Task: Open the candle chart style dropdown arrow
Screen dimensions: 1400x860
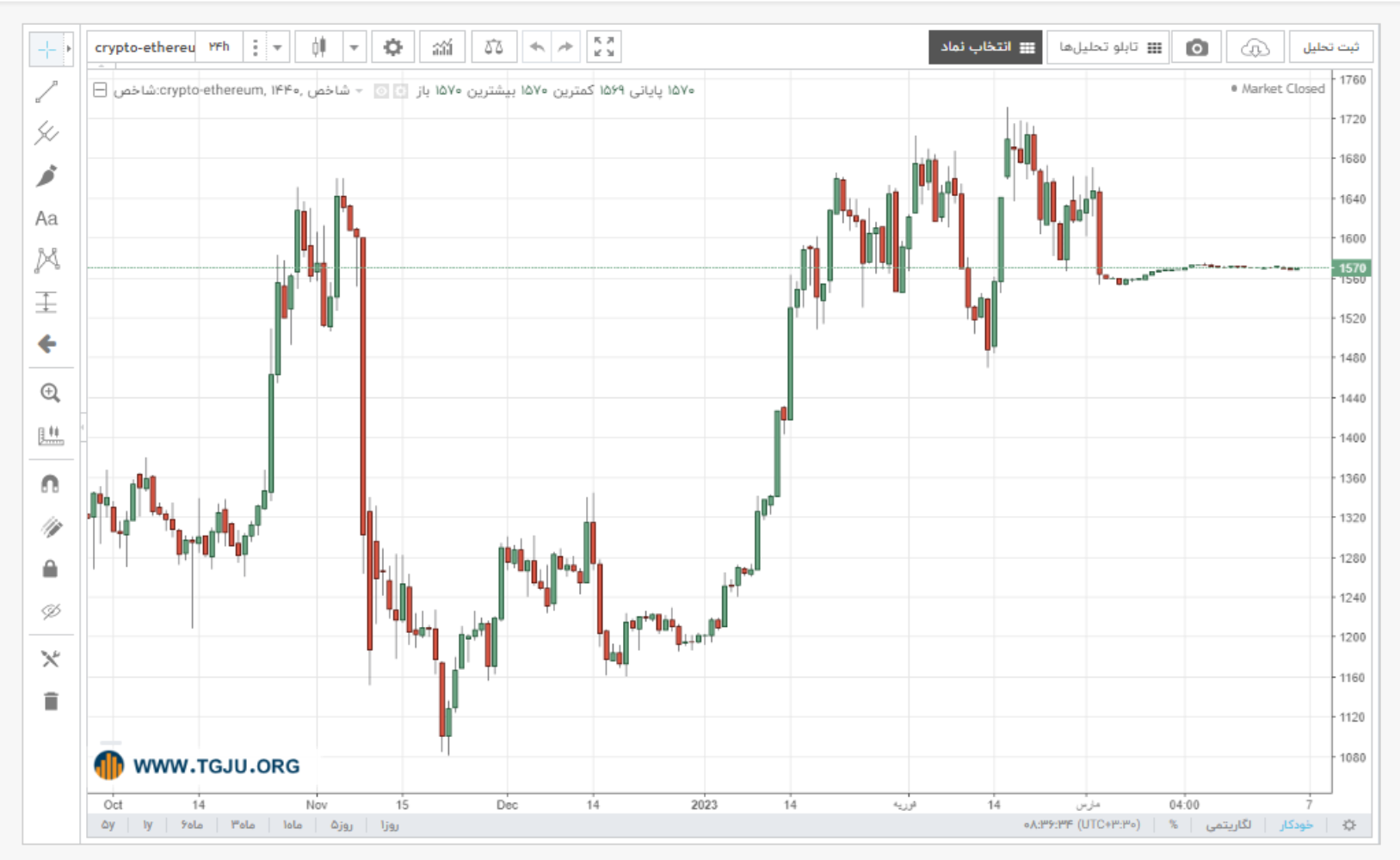Action: [x=354, y=47]
